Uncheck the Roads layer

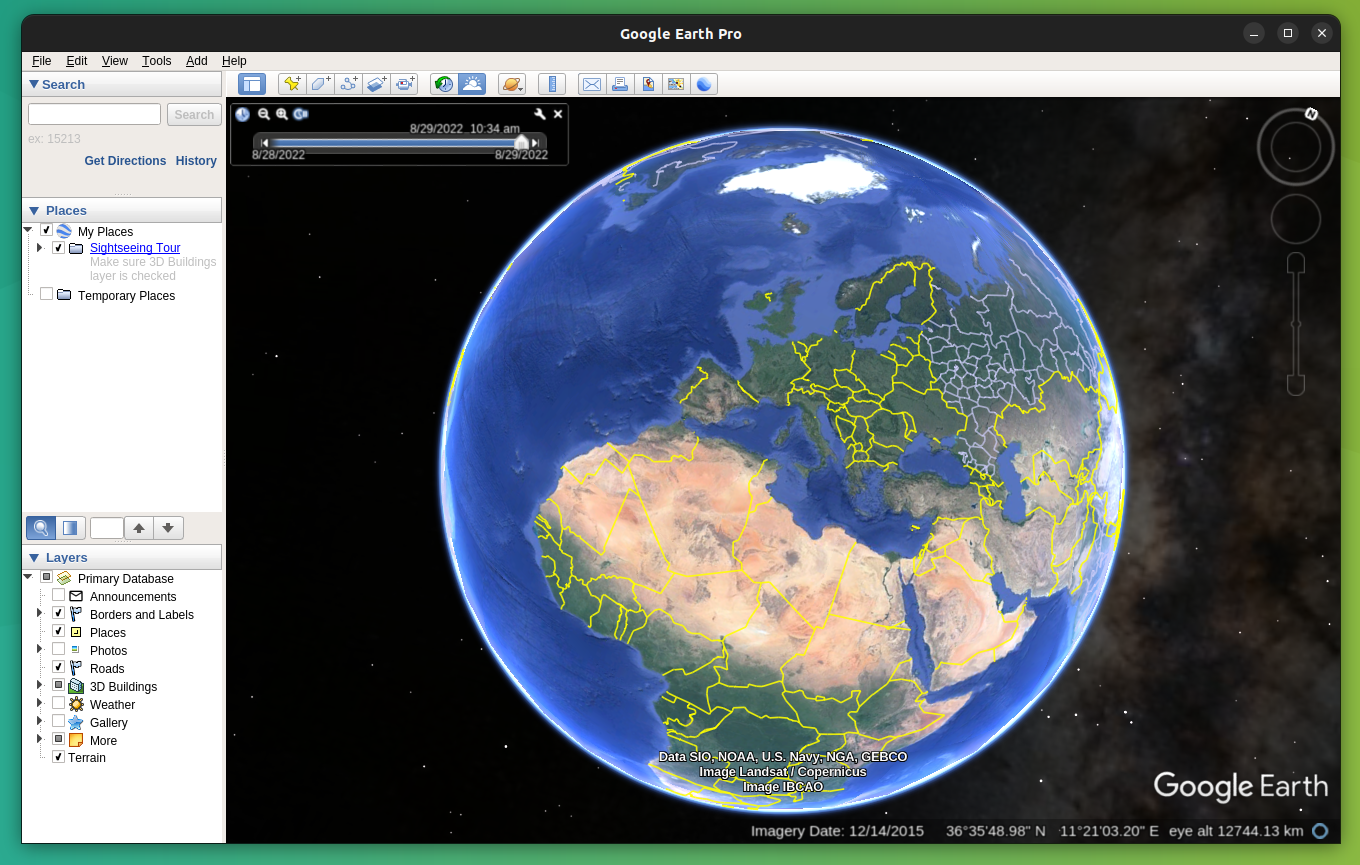click(x=58, y=667)
